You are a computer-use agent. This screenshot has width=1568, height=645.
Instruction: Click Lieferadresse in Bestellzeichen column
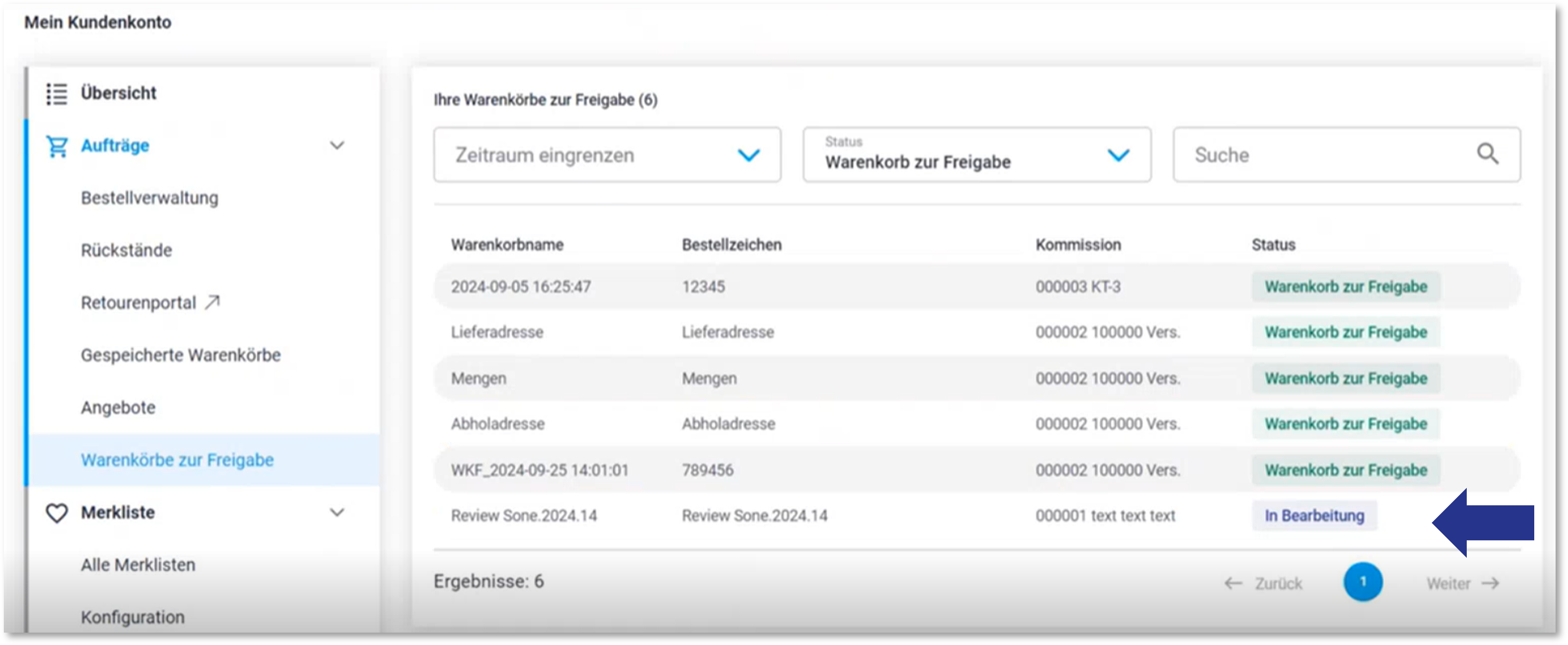click(728, 333)
